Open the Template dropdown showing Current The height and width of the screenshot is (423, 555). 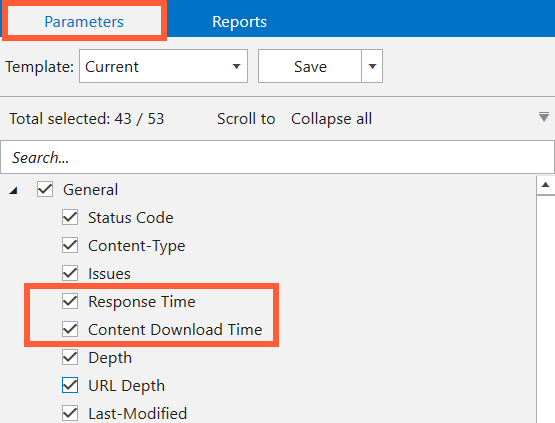click(x=163, y=66)
